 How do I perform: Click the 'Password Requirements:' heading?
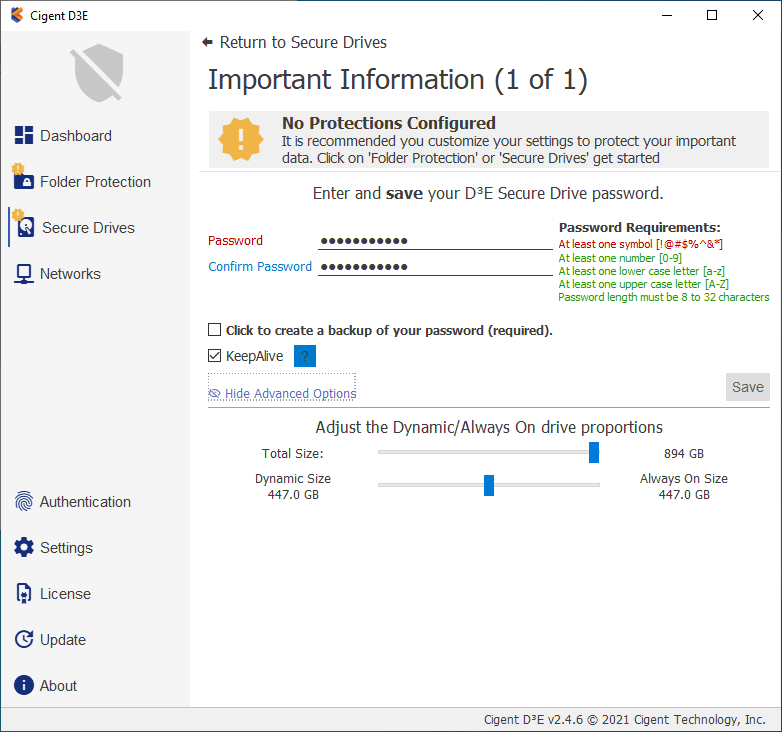coord(639,227)
